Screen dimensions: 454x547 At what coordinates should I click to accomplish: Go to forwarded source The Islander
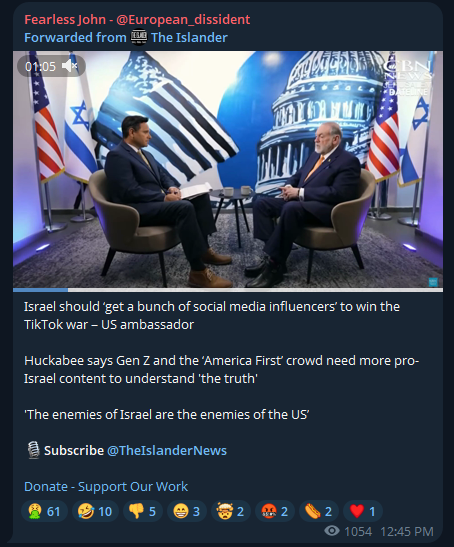pyautogui.click(x=189, y=37)
